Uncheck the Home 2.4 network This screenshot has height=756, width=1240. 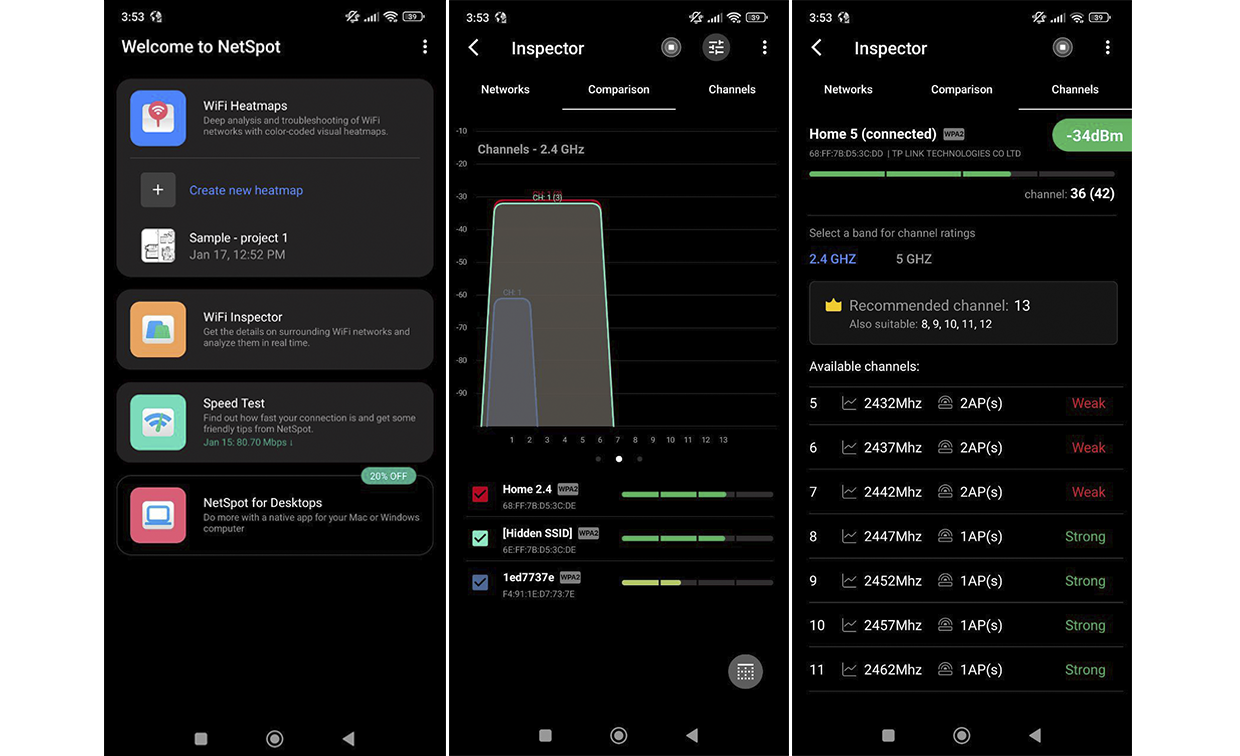coord(479,493)
